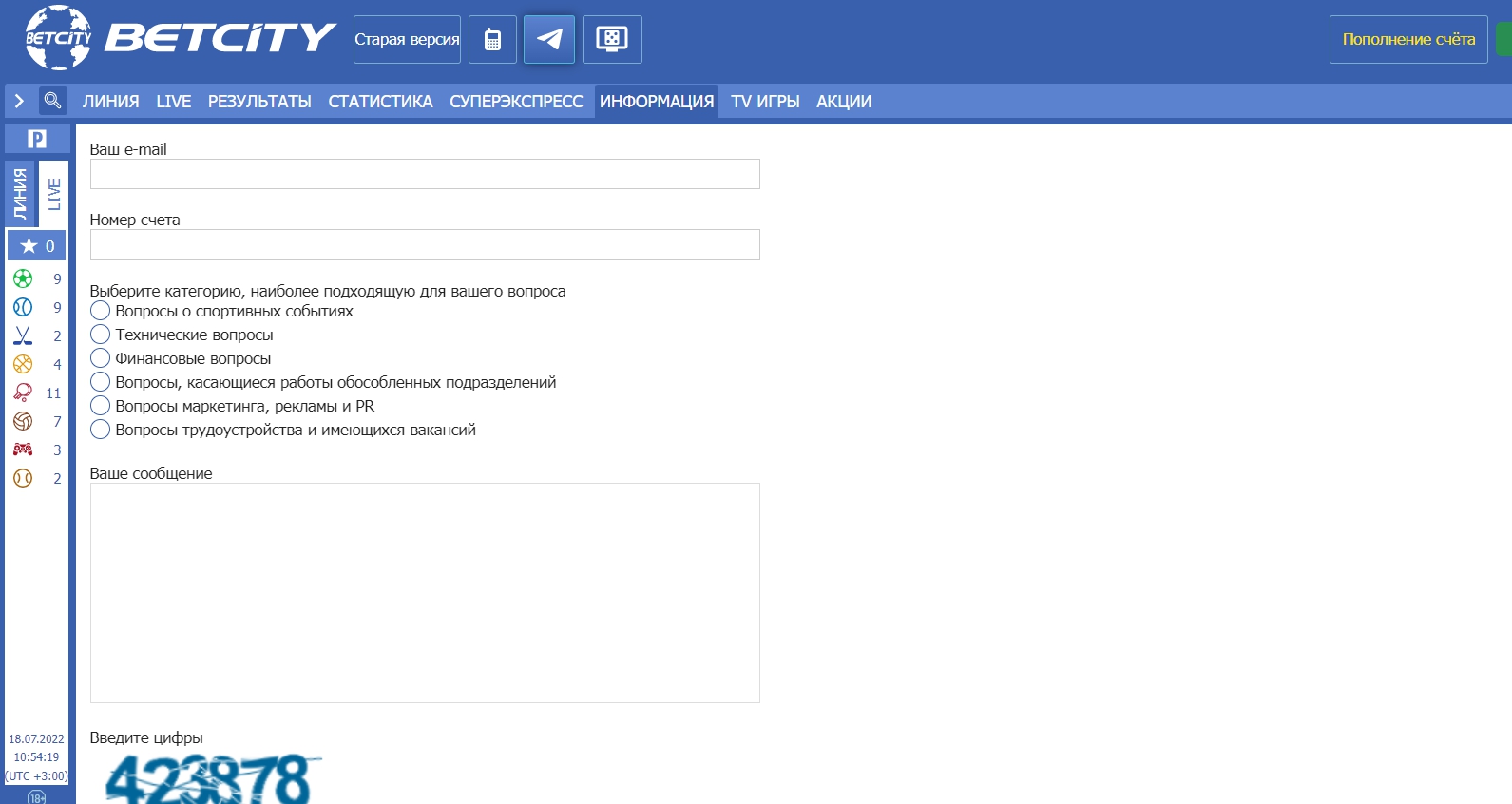Go to the РЕЗУЛЬТАТЫ menu item
This screenshot has width=1512, height=804.
(259, 102)
